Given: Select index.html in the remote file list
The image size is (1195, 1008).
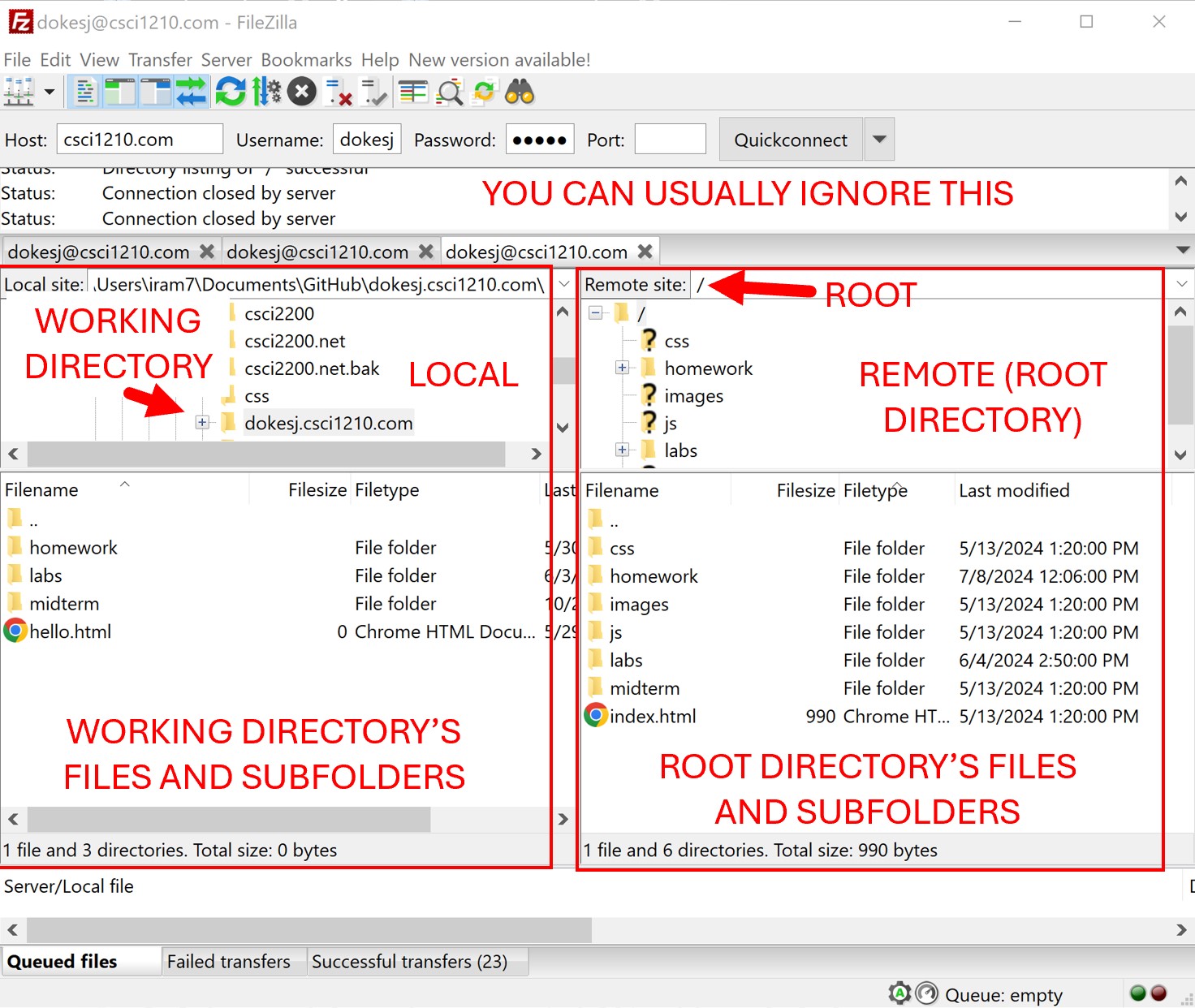Looking at the screenshot, I should (653, 717).
